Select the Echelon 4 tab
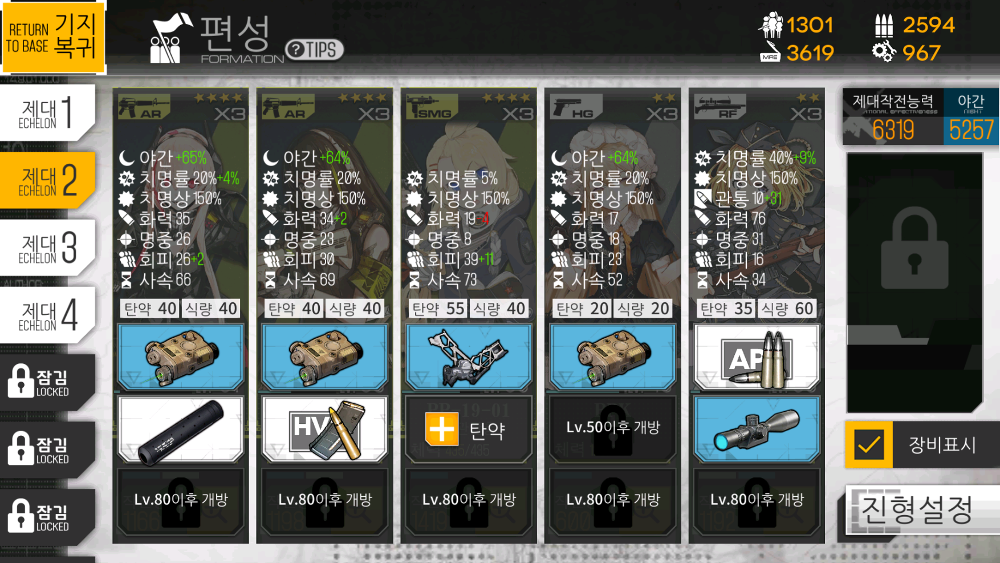Image resolution: width=1000 pixels, height=563 pixels. pyautogui.click(x=48, y=316)
